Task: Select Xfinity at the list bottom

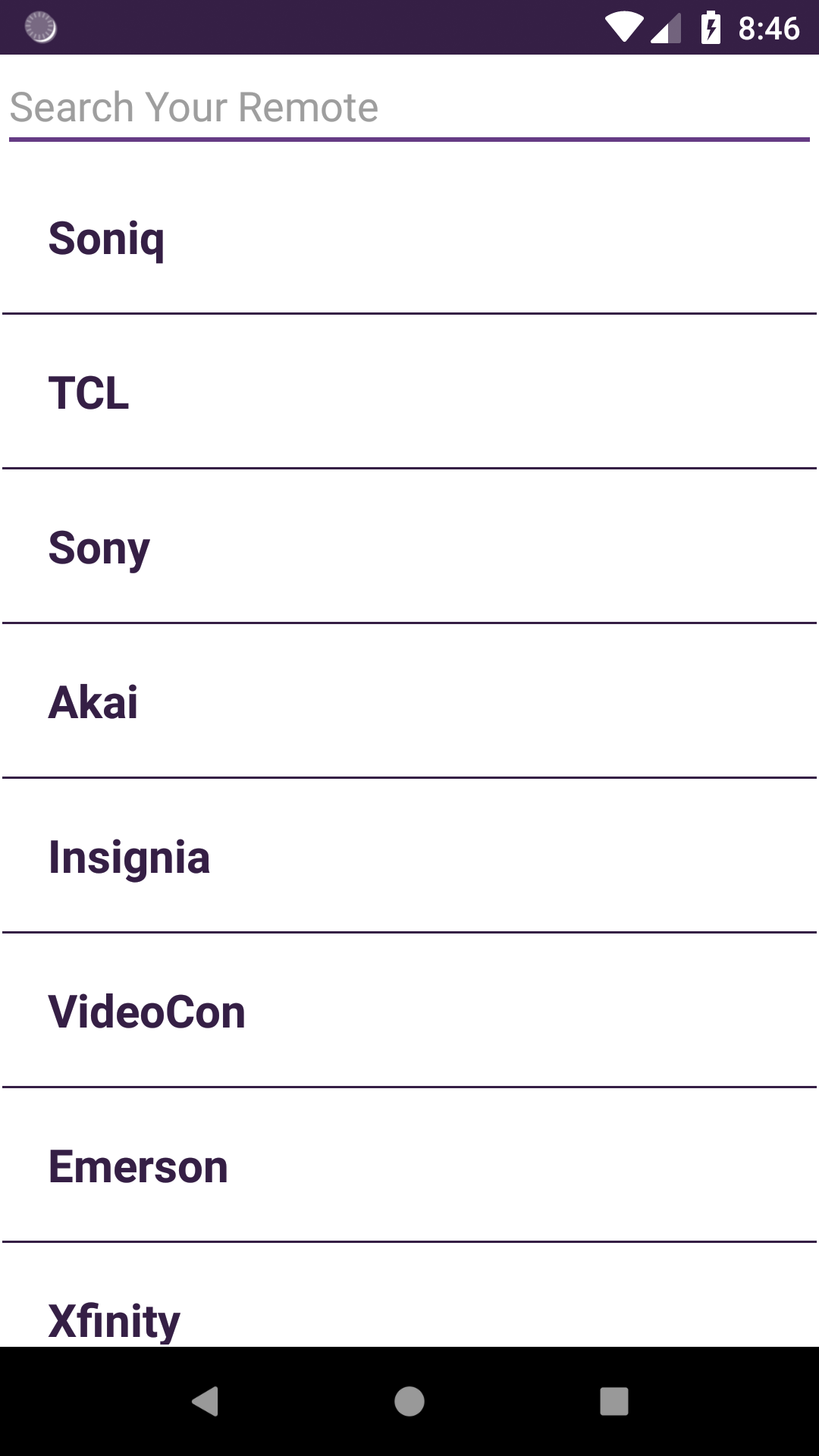Action: tap(409, 1295)
